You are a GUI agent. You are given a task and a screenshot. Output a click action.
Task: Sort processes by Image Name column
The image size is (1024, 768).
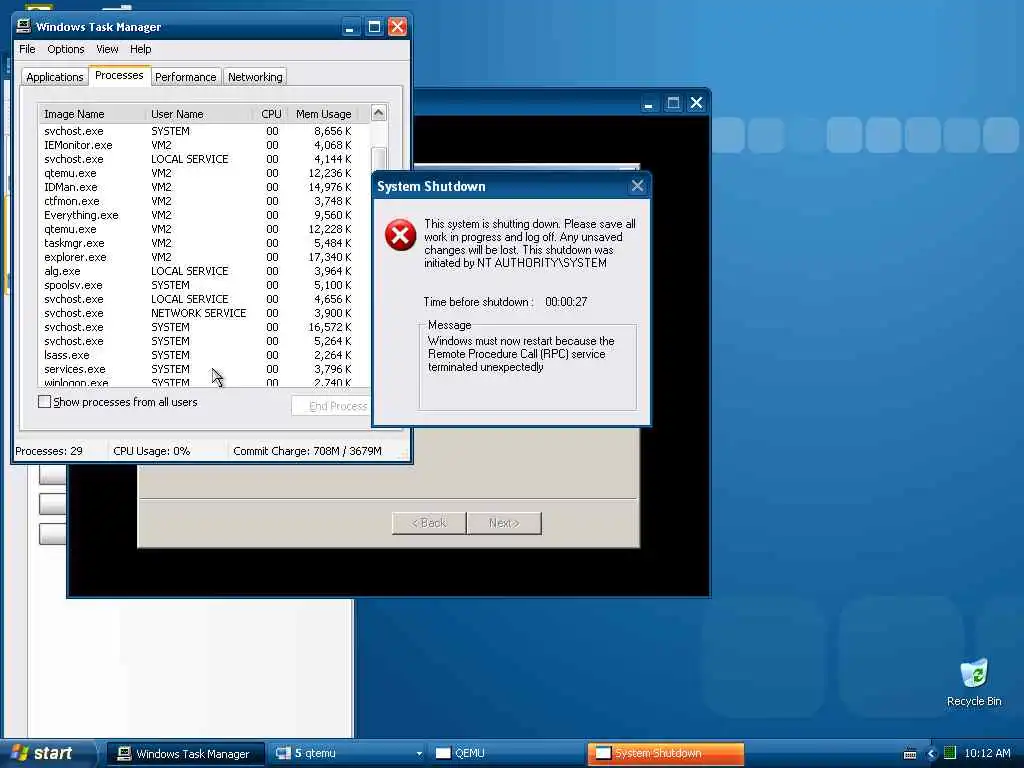(x=91, y=114)
